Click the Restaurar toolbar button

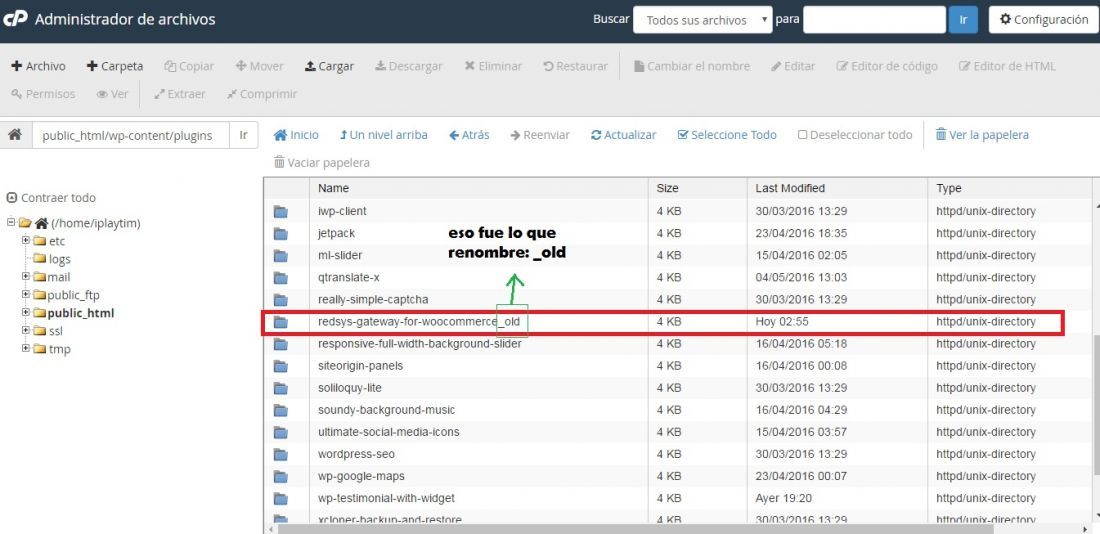575,66
